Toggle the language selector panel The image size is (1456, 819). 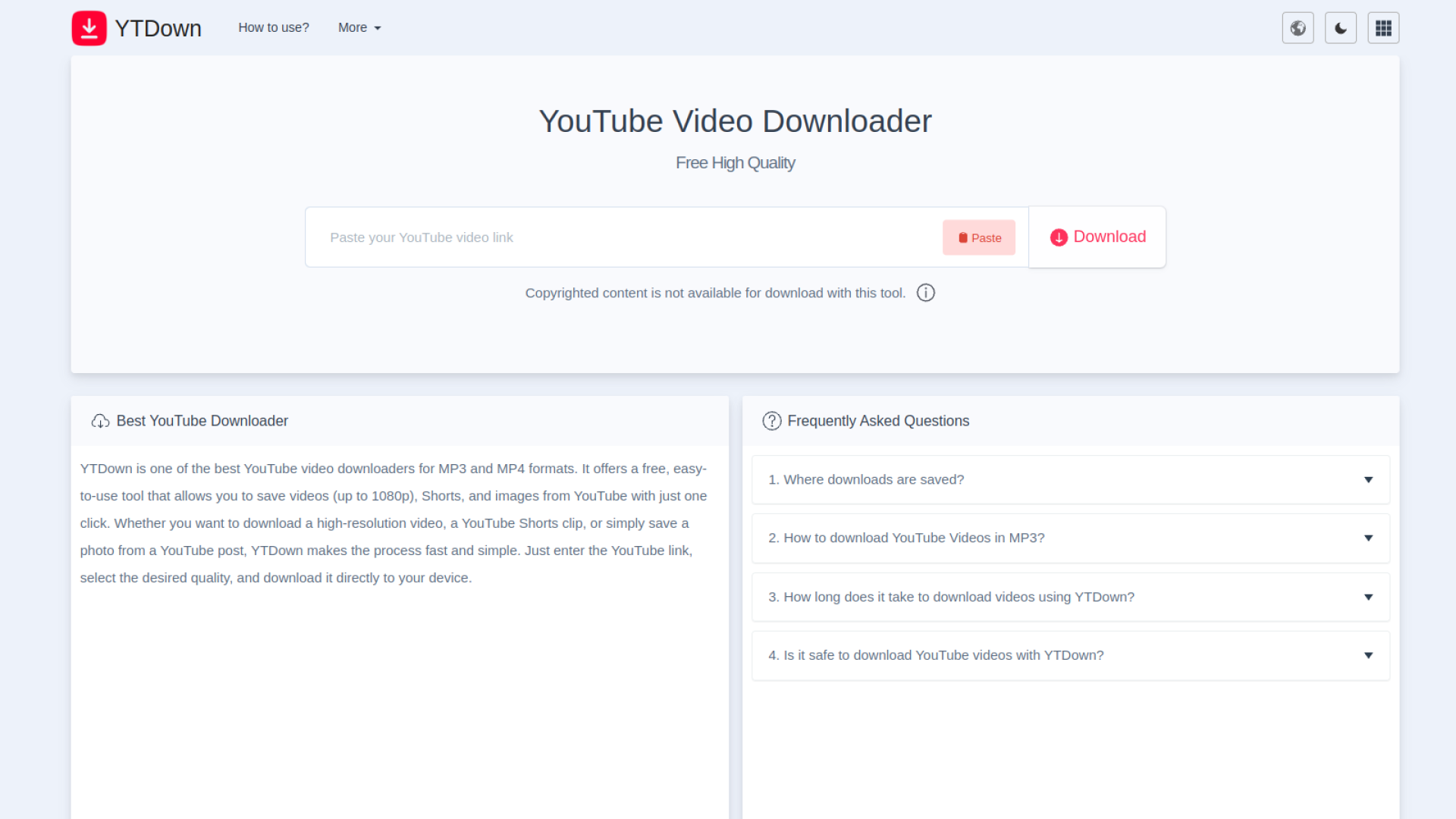tap(1298, 27)
